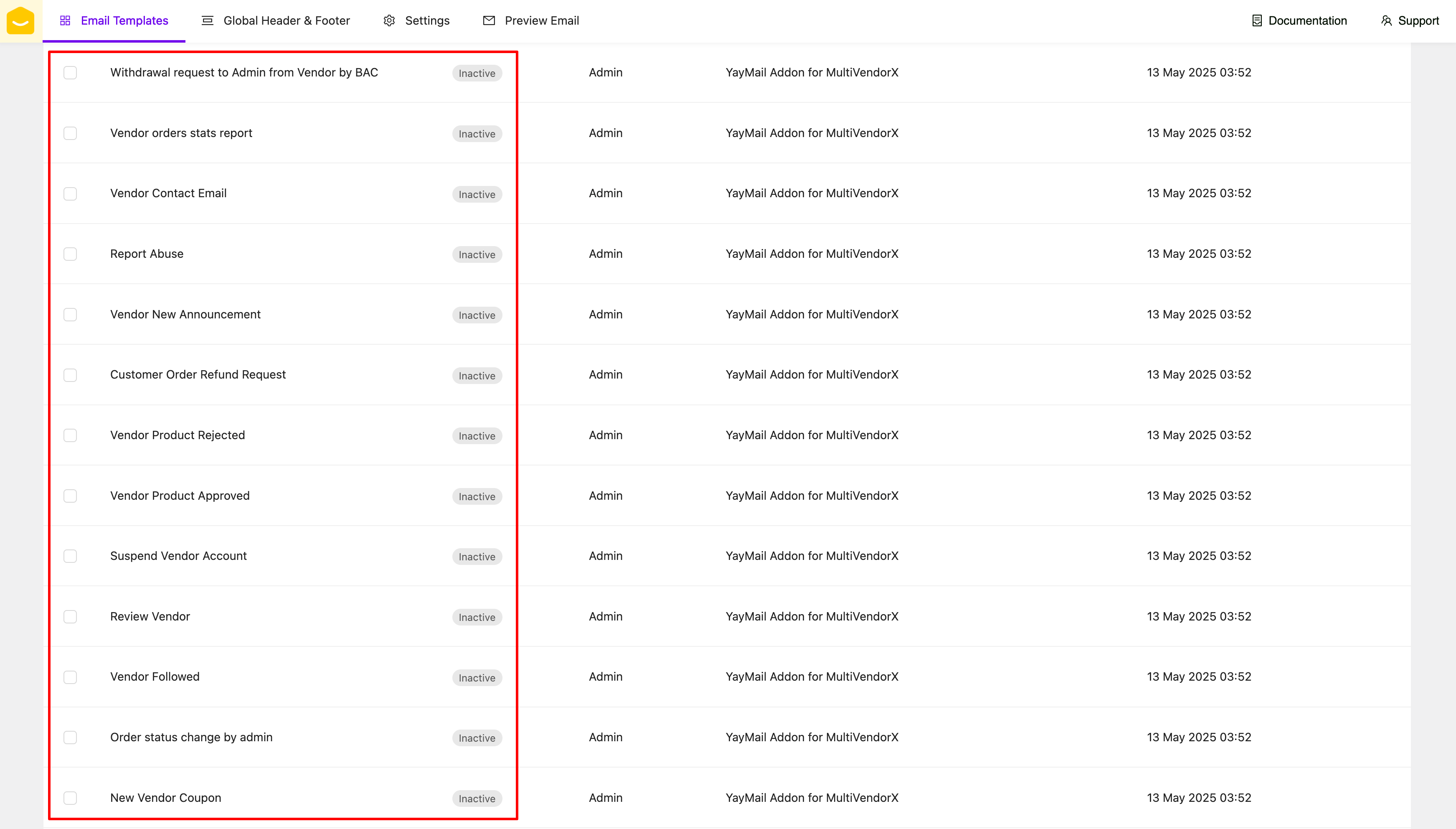Open the Email Templates tab

[x=124, y=21]
